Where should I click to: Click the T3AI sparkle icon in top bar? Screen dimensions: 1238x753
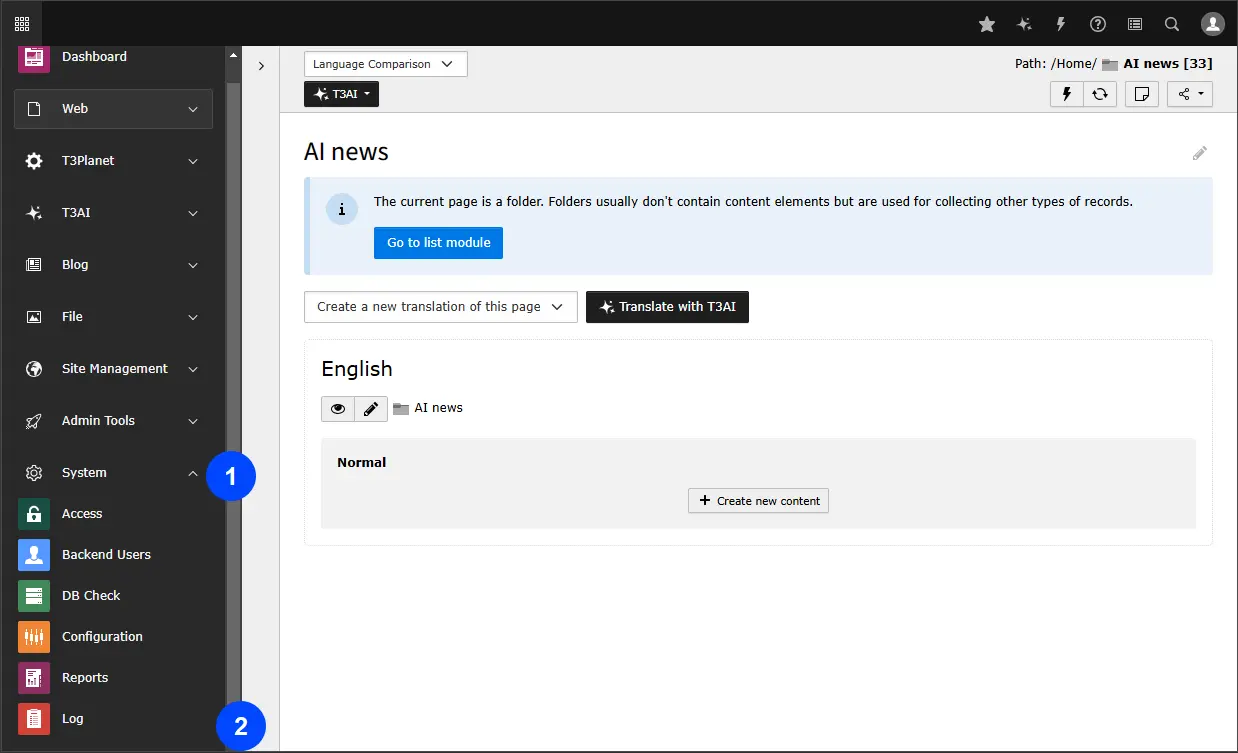(1024, 24)
